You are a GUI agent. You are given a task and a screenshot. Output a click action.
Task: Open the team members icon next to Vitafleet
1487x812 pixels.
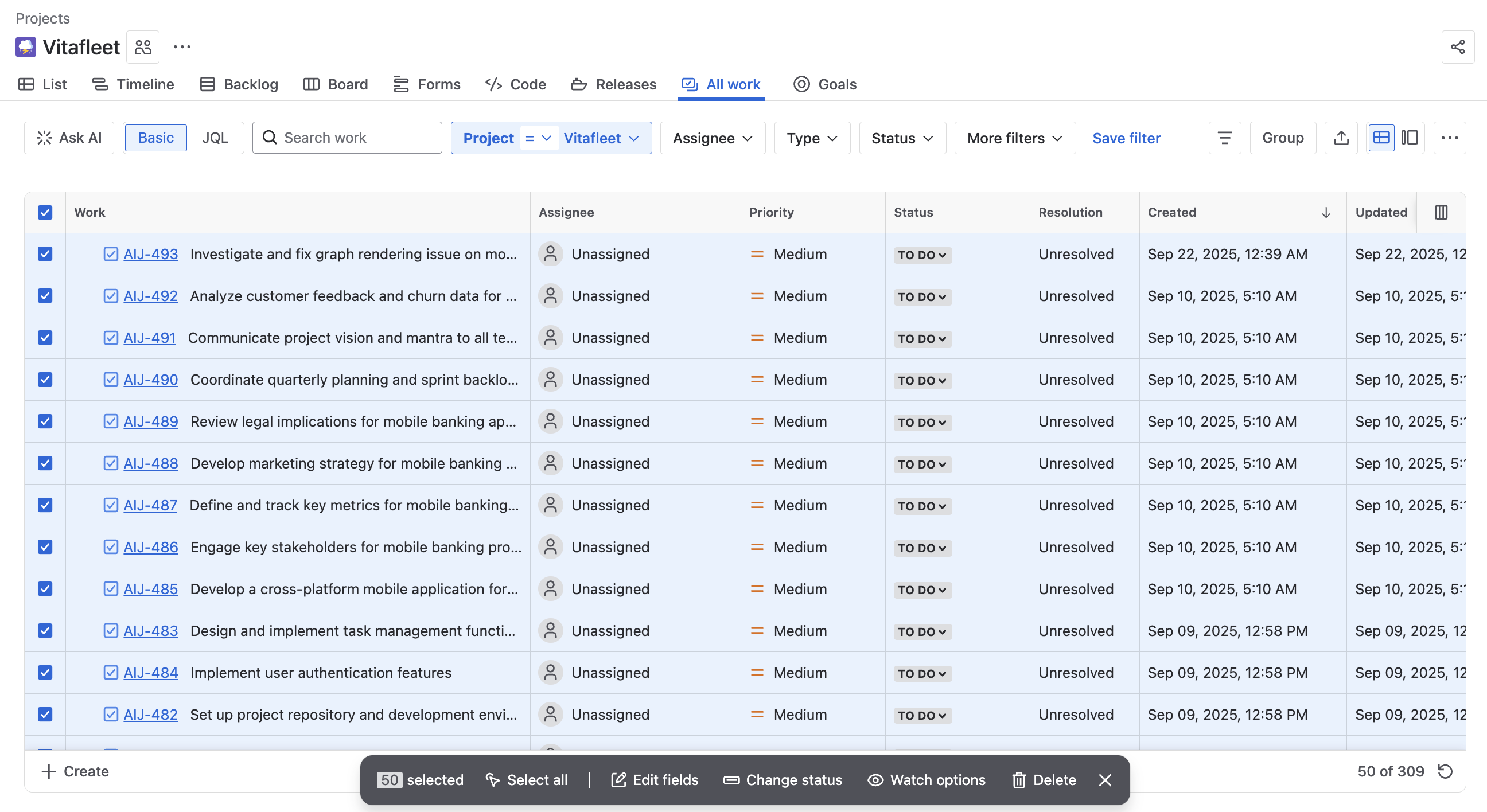point(143,47)
